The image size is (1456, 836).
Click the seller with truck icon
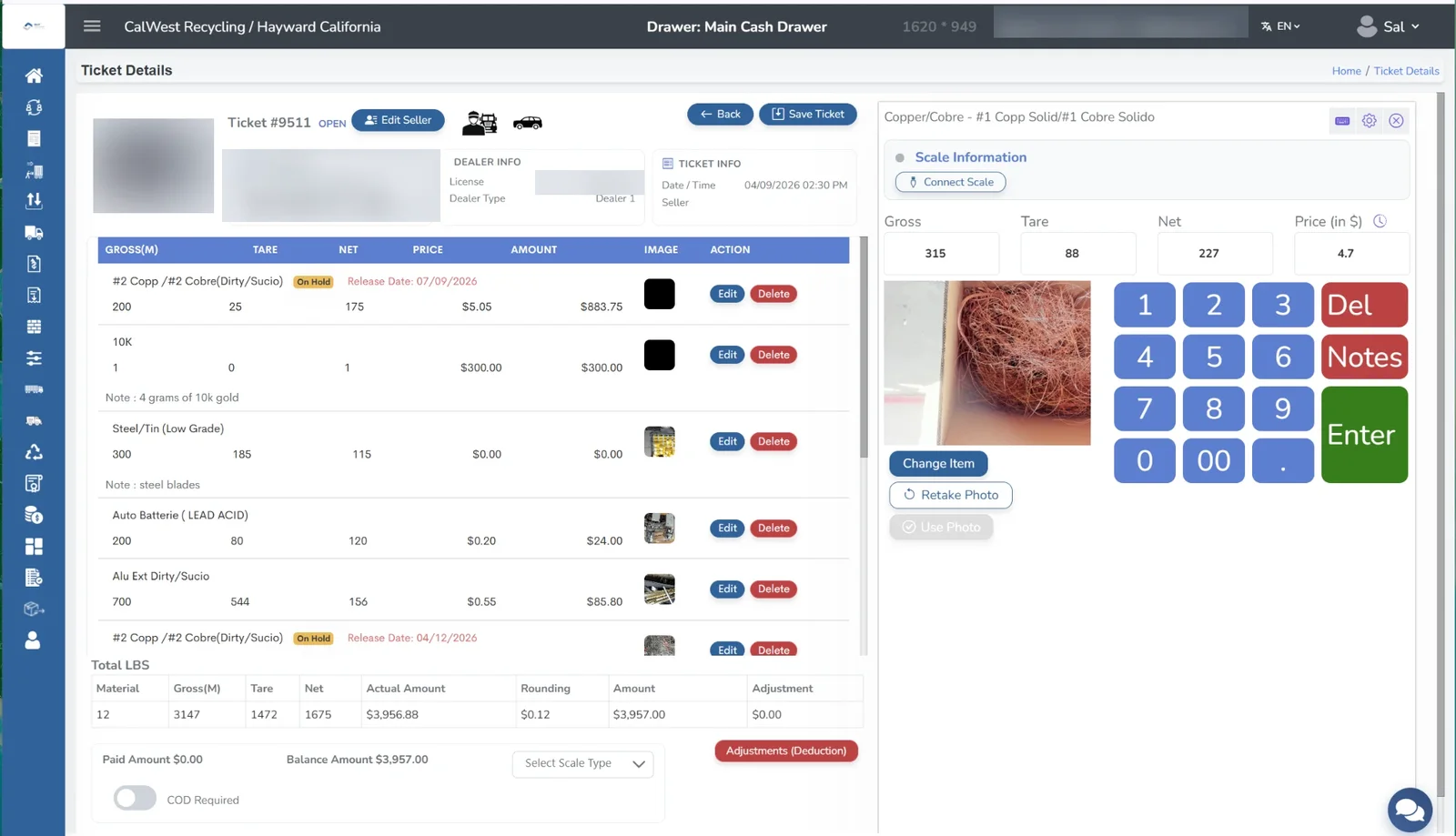480,123
